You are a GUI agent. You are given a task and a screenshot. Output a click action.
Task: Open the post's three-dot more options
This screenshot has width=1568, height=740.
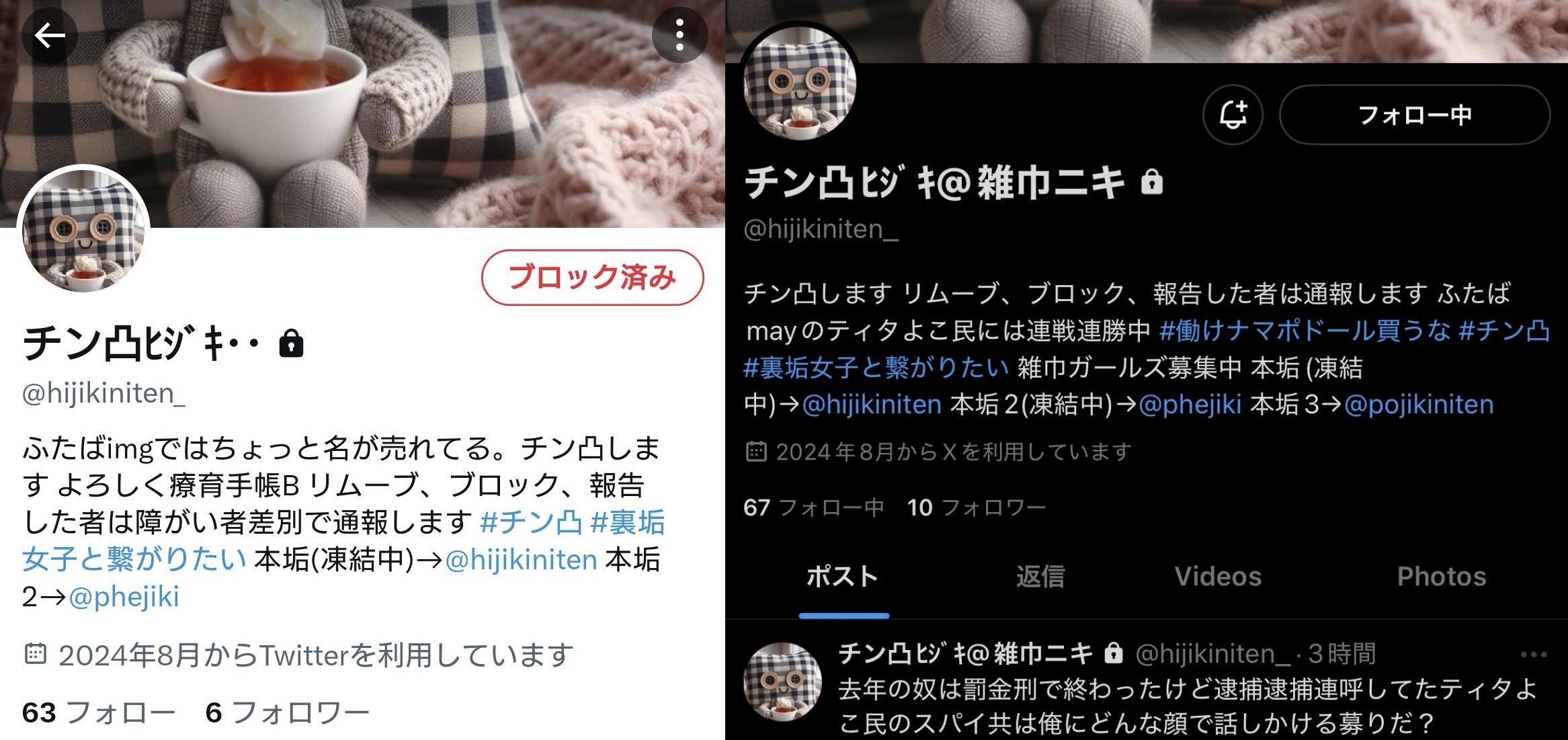point(1533,654)
